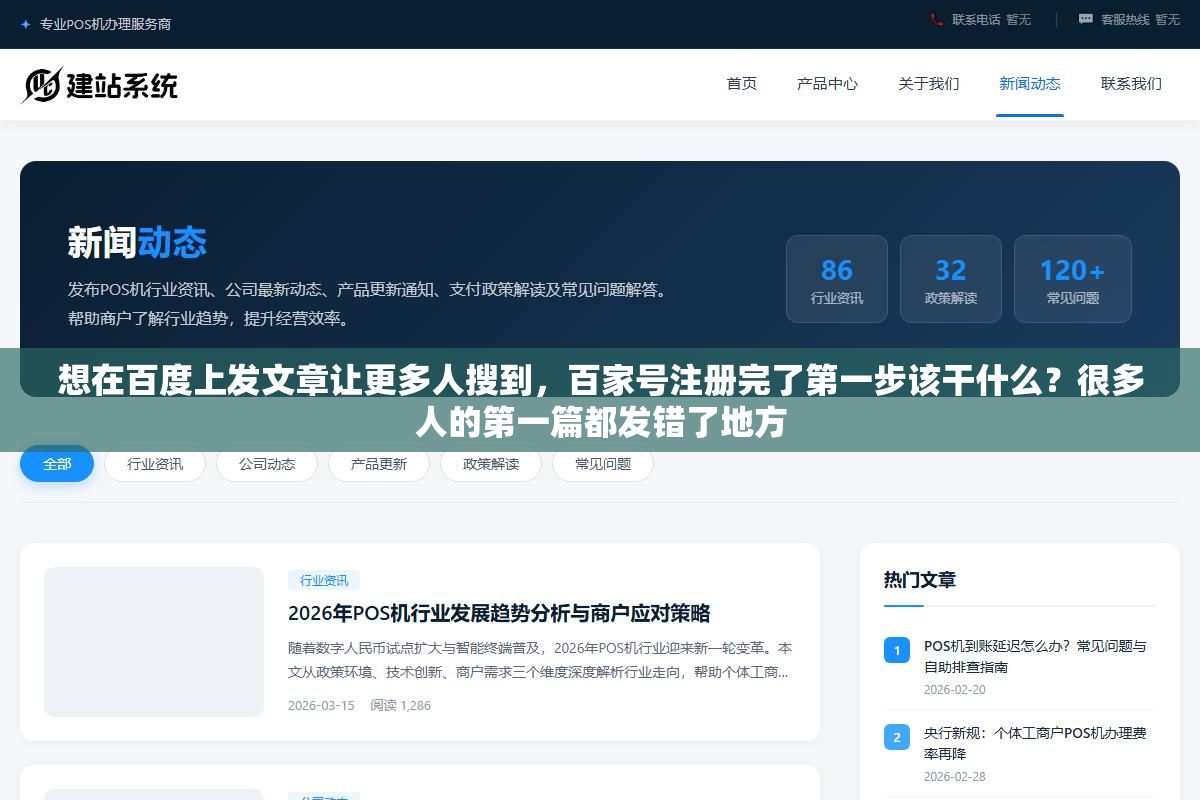Click the 行业资讯 tag on the first article

324,580
